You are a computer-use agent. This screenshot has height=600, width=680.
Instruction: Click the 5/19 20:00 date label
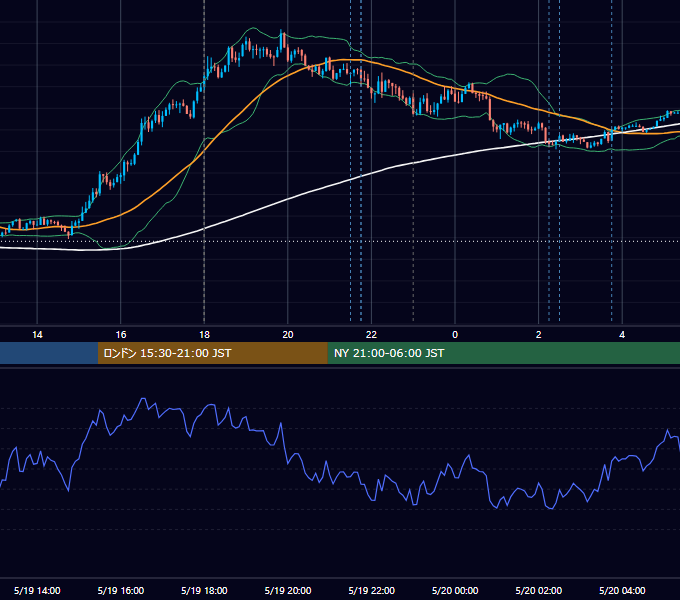288,590
